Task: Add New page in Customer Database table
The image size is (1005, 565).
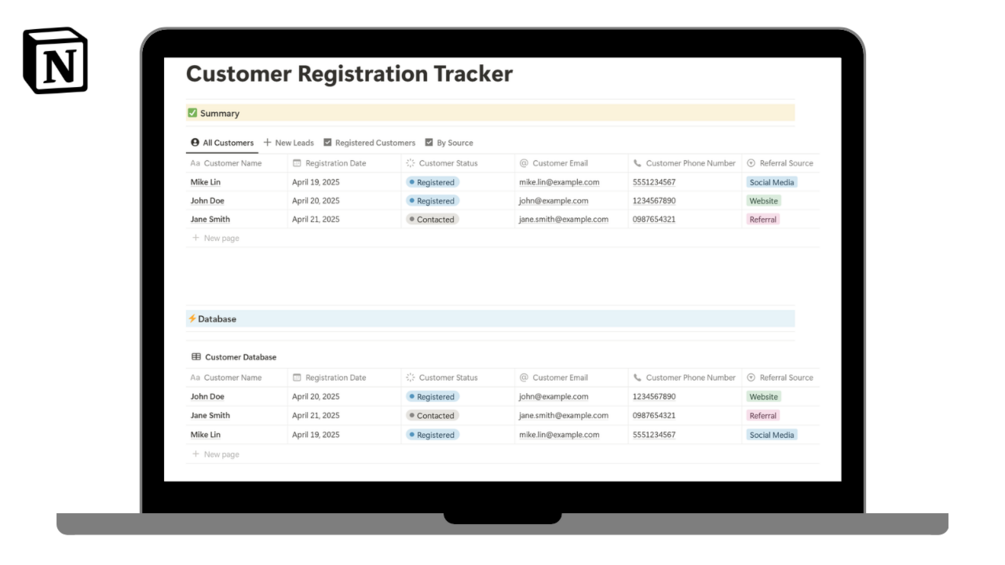Action: [x=215, y=454]
